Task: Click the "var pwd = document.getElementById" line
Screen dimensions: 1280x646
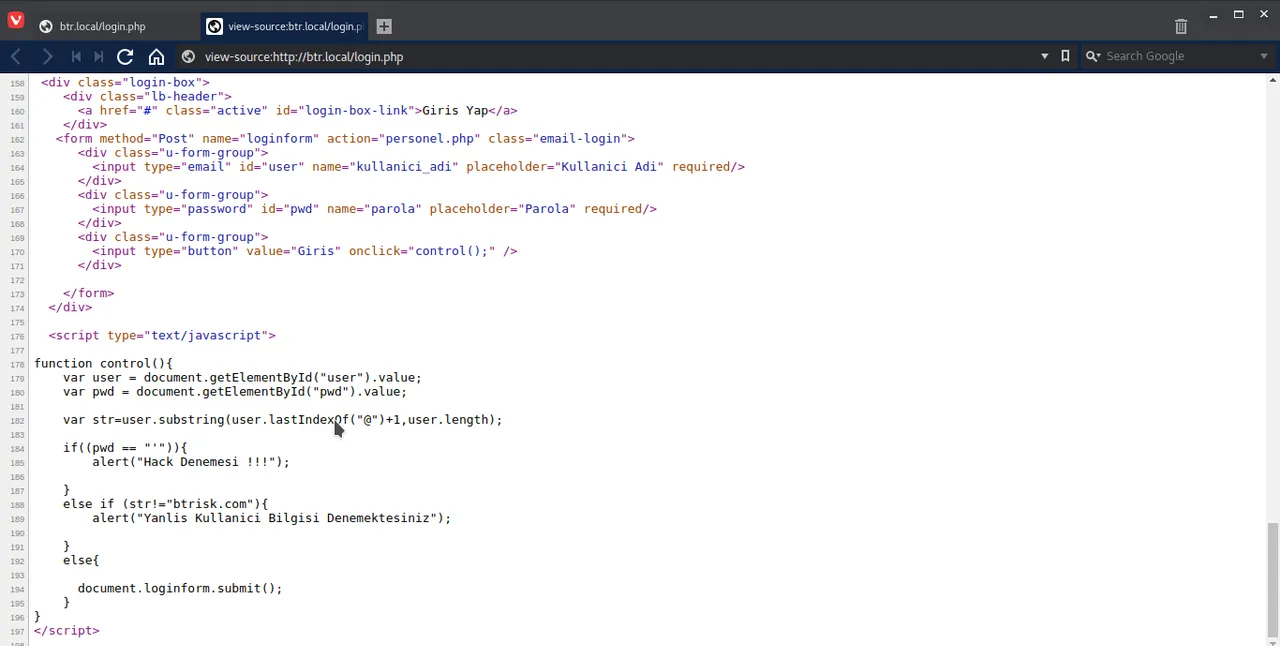Action: pyautogui.click(x=234, y=391)
